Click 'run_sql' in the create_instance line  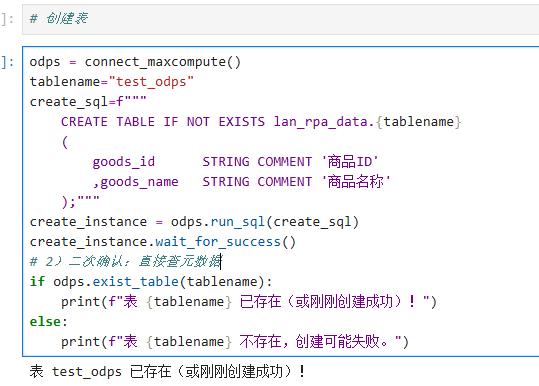(238, 222)
